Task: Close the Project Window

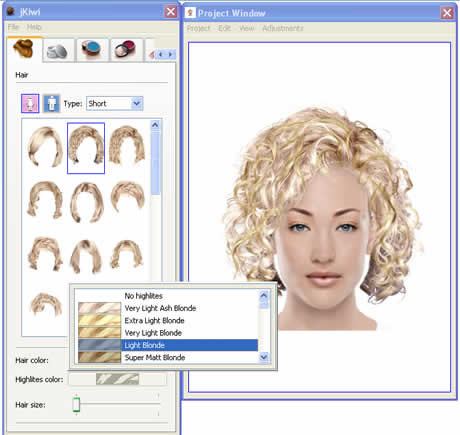Action: [x=447, y=13]
